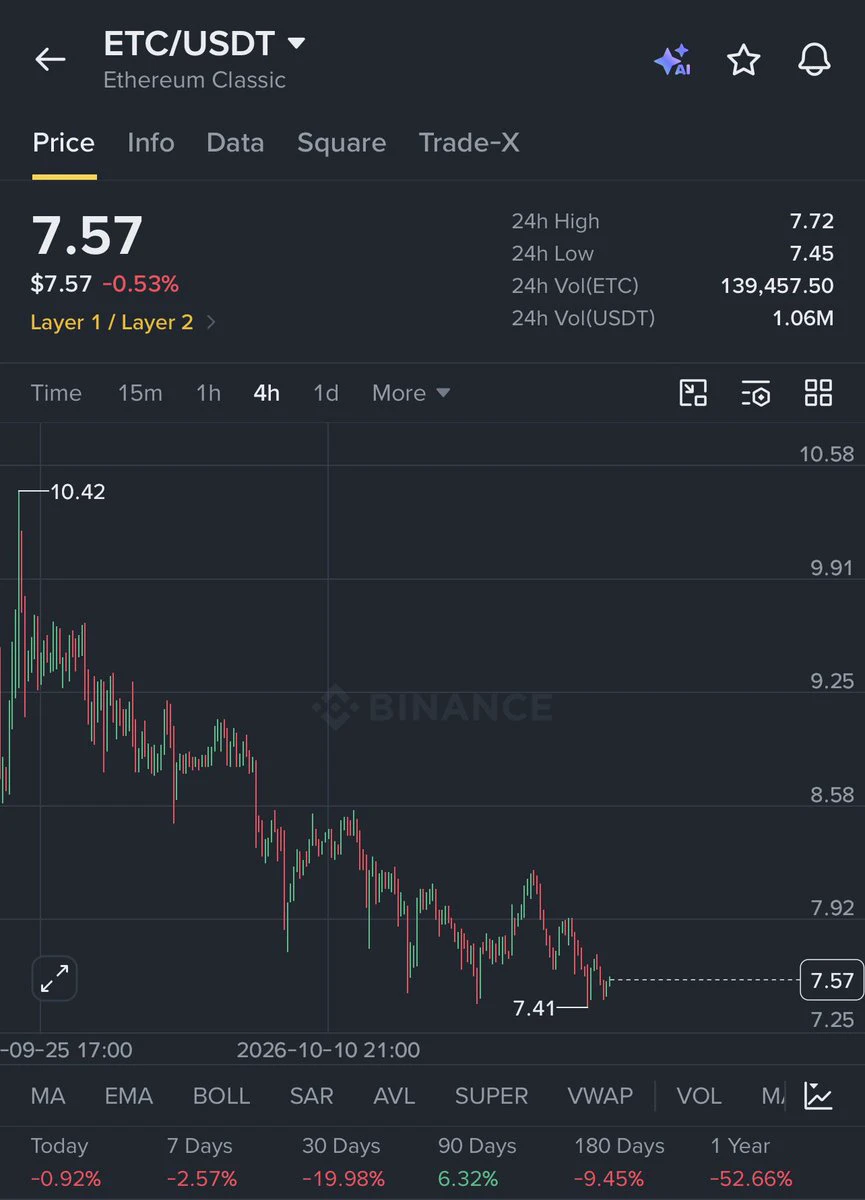
Task: Click the 30 Days -19.98% performance
Action: point(343,1162)
